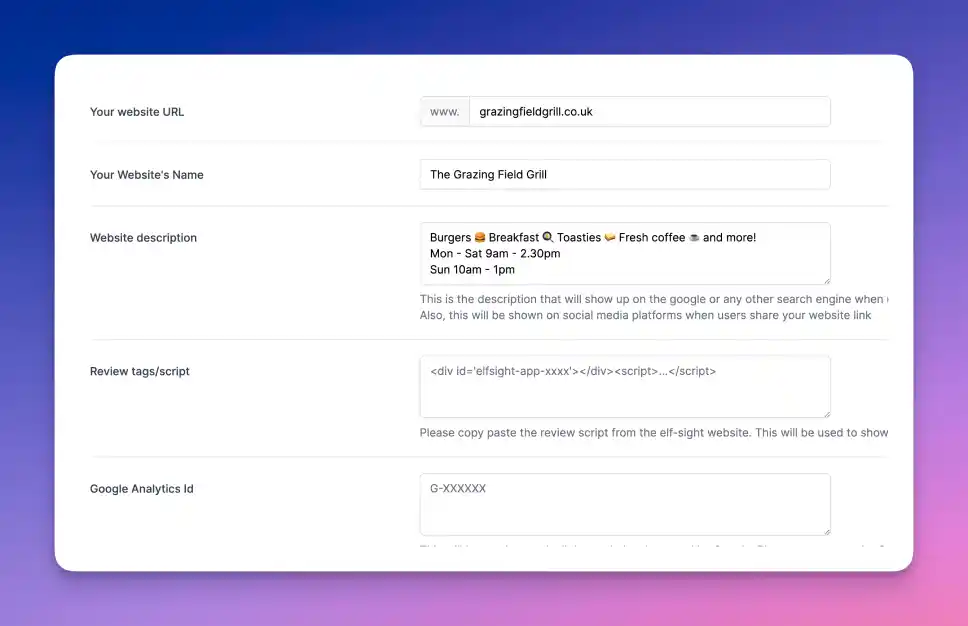
Task: Click the 'Google Analytics Id' label
Action: [x=142, y=489]
